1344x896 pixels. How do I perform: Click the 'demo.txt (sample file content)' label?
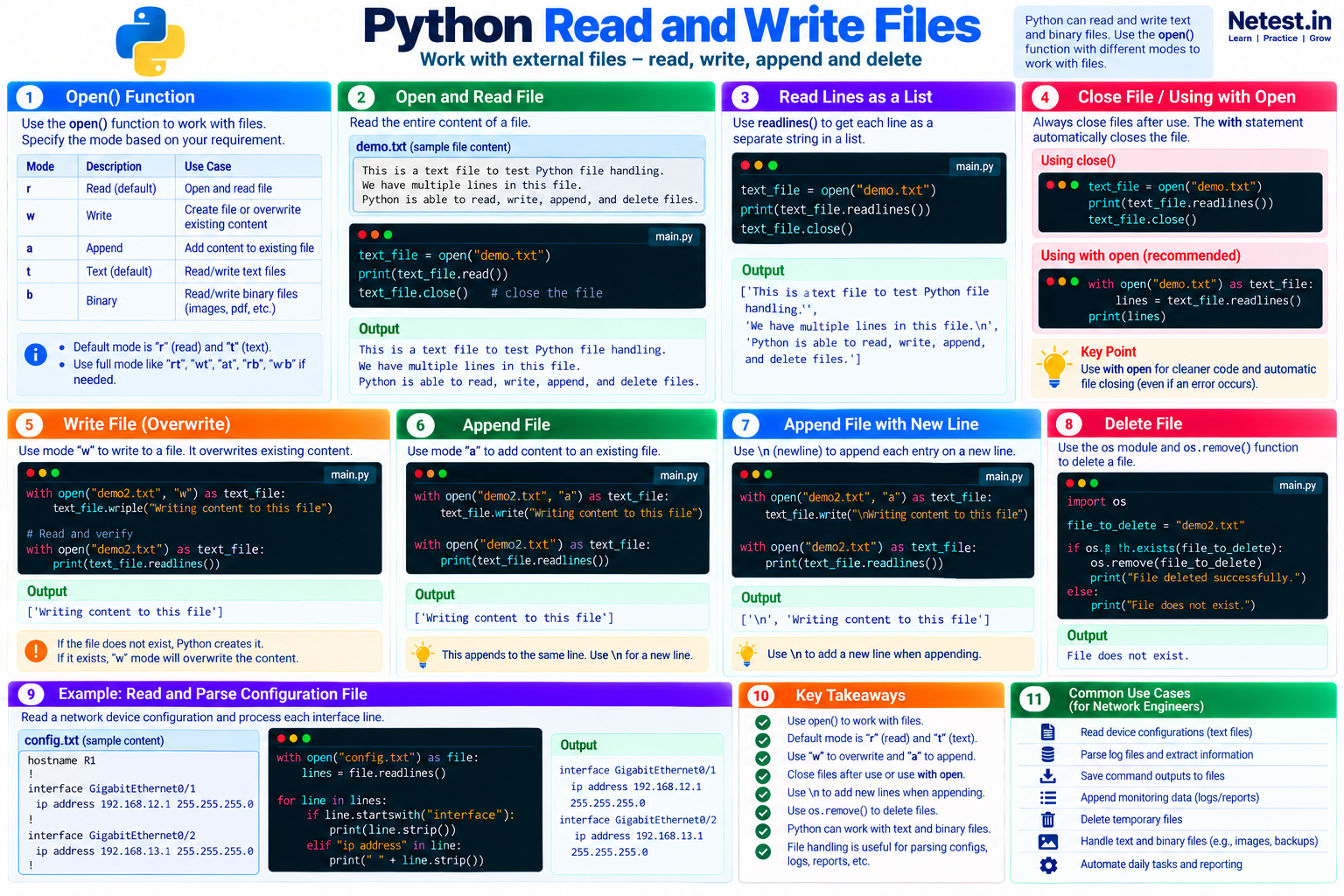point(433,147)
